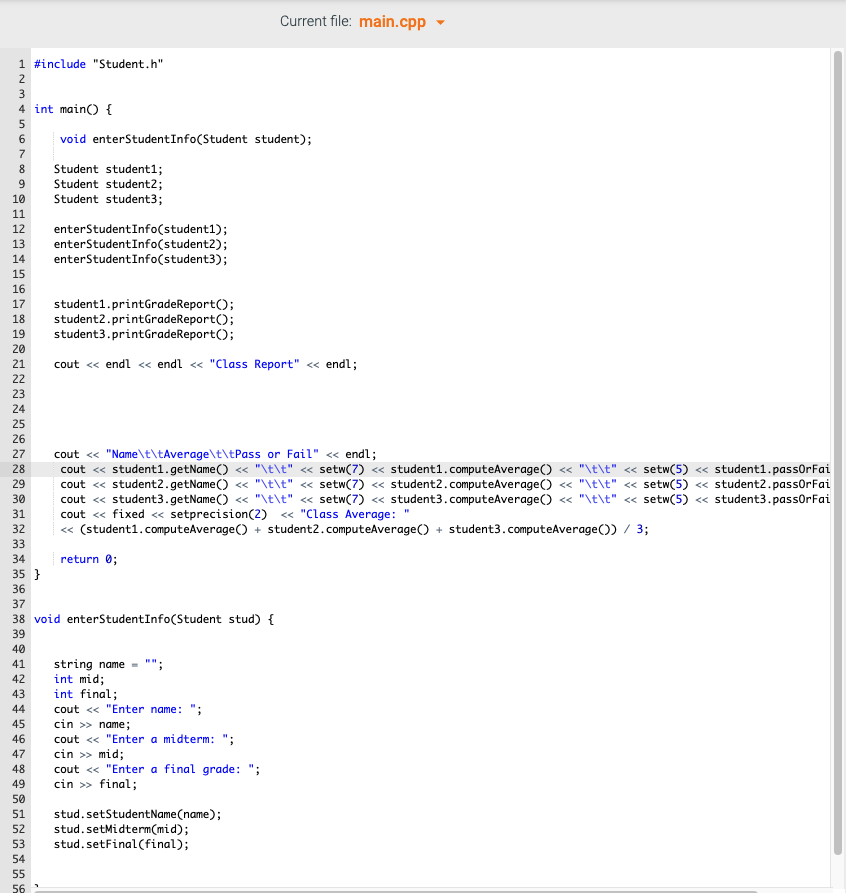This screenshot has width=846, height=893.
Task: Click the 'int mid;' declaration
Action: (x=79, y=679)
